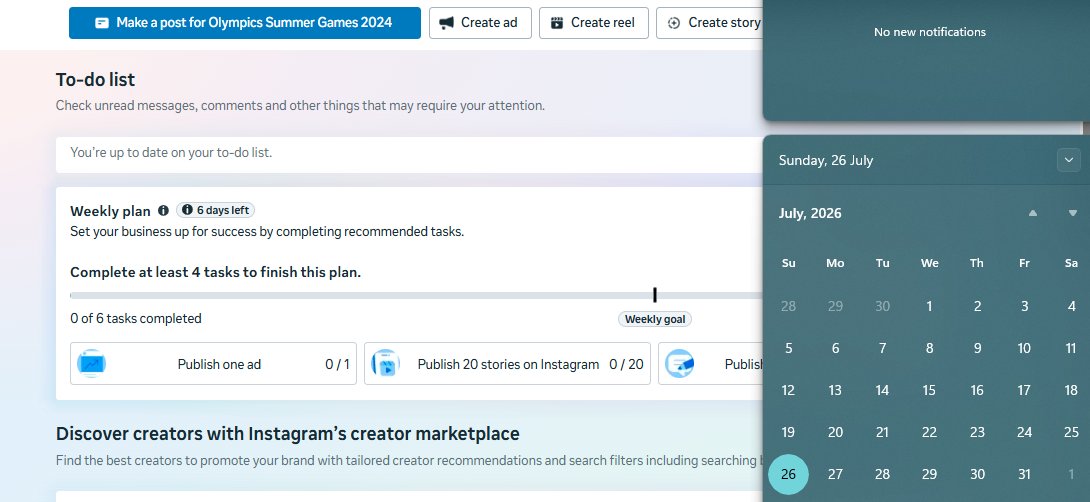Screen dimensions: 1090x502
Task: Click the icon on the third Publish task card
Action: coord(679,364)
